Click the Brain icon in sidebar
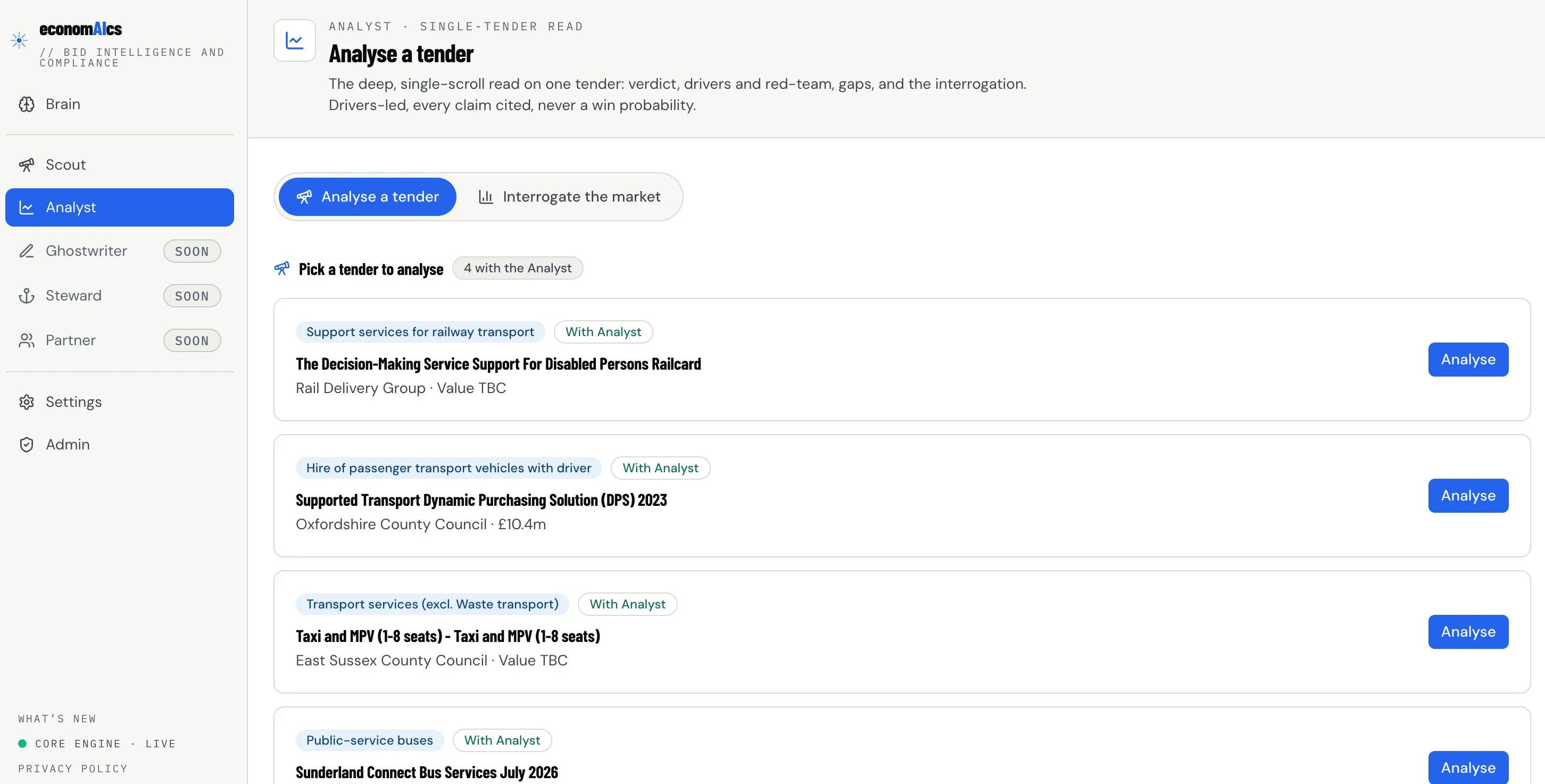The width and height of the screenshot is (1545, 784). [27, 104]
